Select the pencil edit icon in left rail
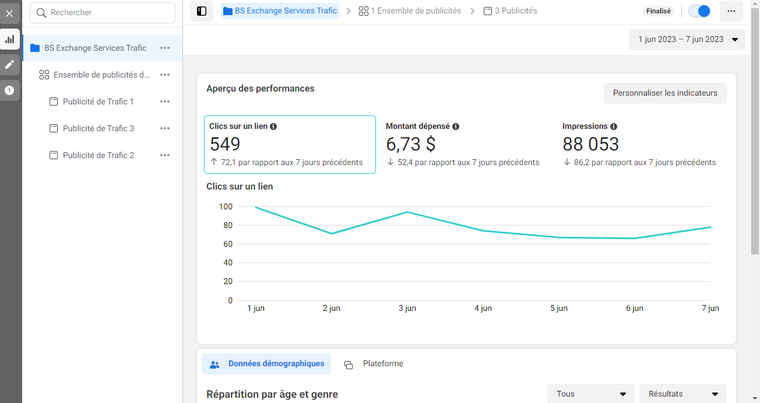This screenshot has height=403, width=760. pos(10,64)
